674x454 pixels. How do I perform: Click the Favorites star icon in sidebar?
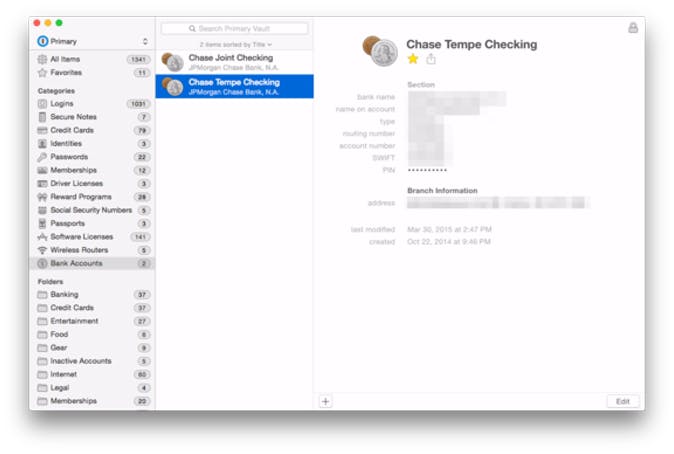tap(42, 73)
